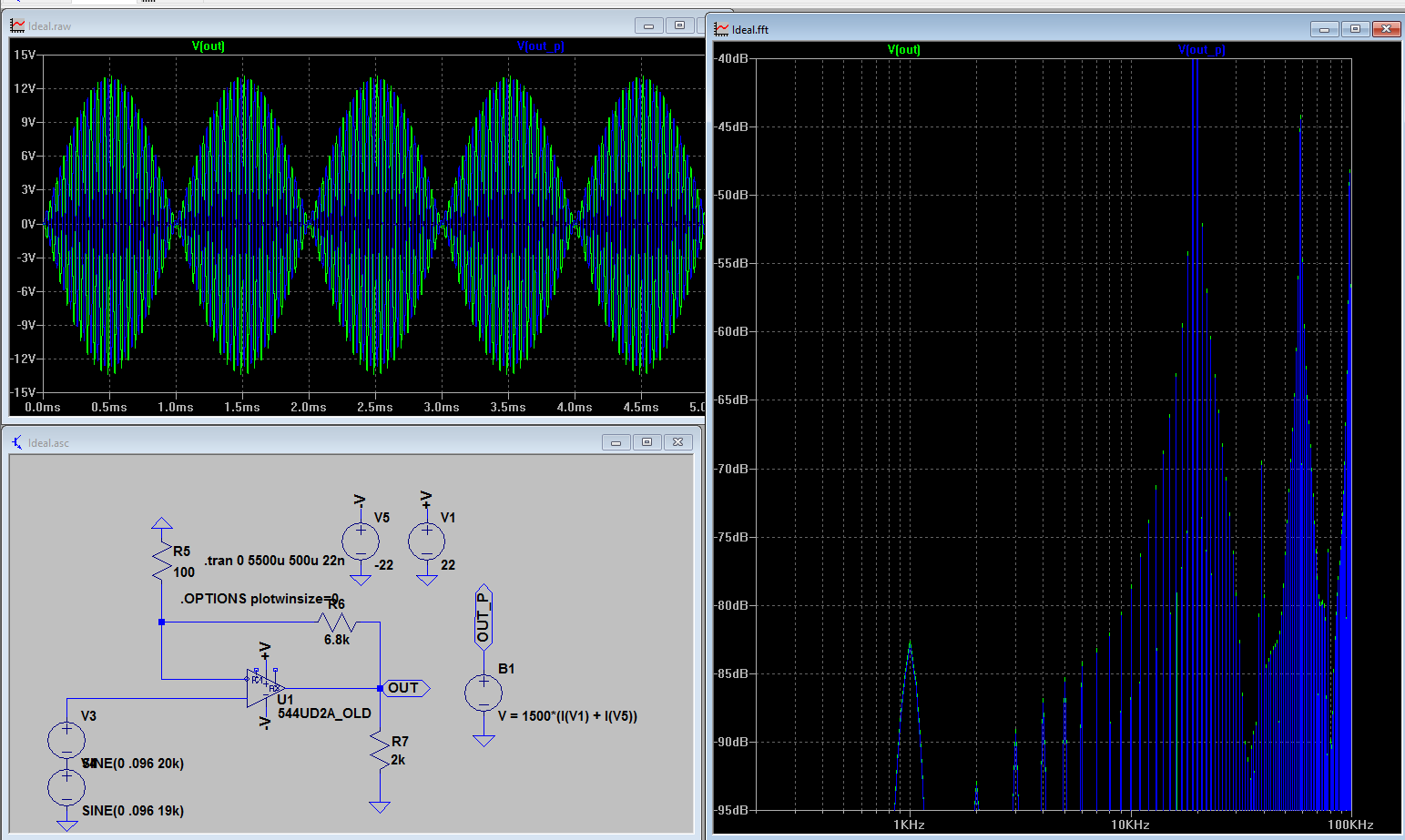Open the Ideal.asc window system icon
The height and width of the screenshot is (840, 1405).
coord(17,442)
